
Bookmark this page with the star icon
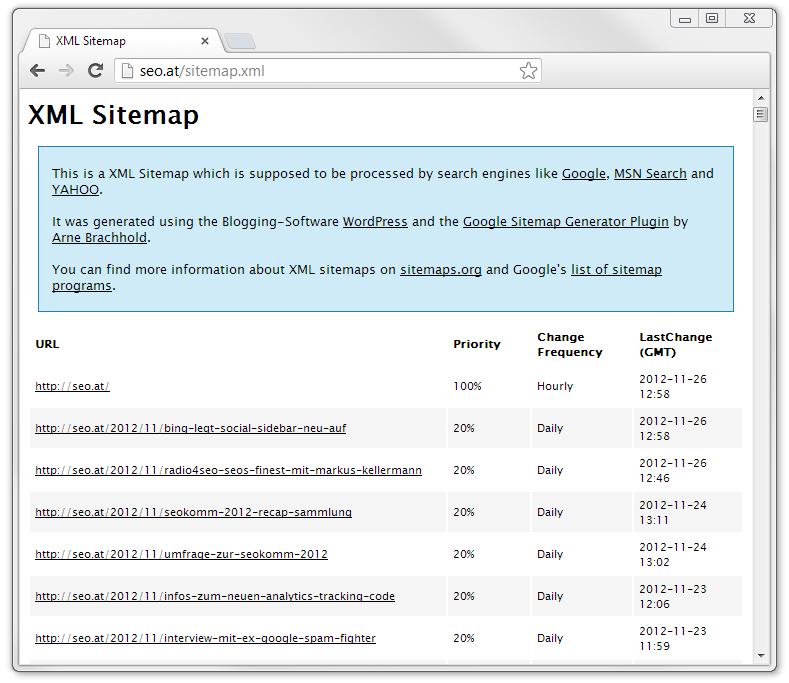[528, 71]
